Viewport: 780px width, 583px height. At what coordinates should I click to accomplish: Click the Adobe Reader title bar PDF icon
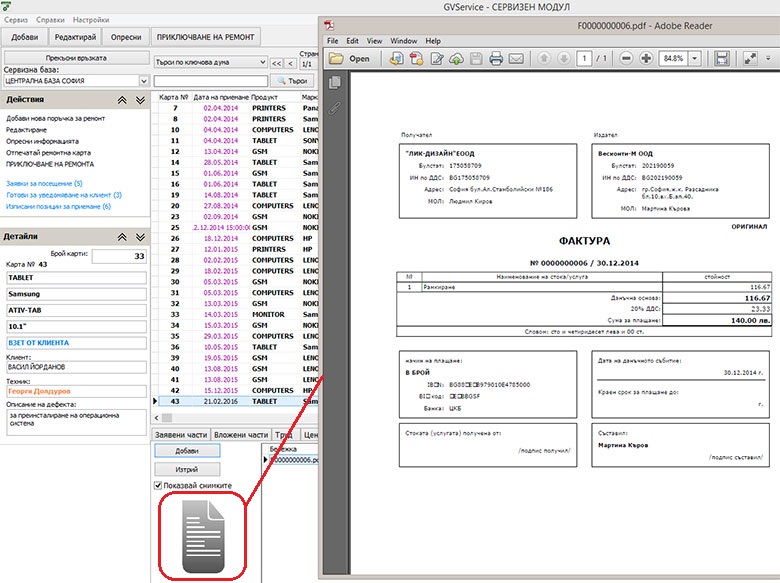point(329,25)
